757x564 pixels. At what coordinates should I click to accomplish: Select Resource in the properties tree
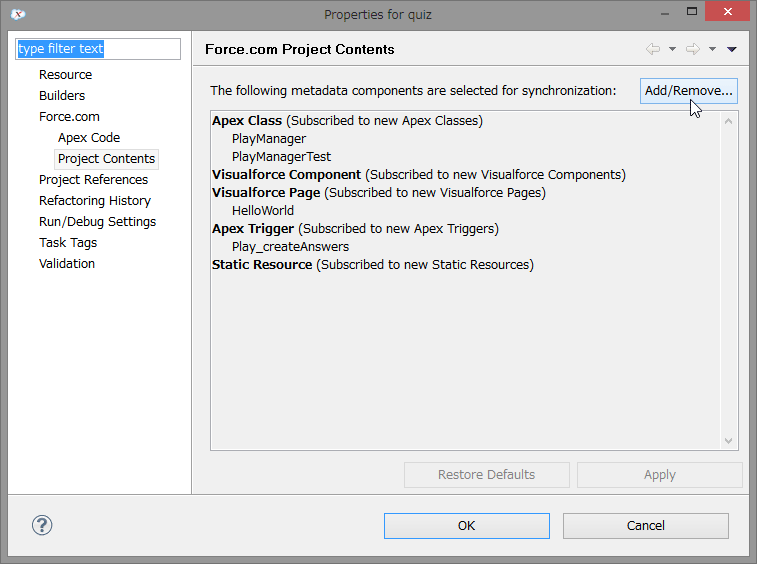click(66, 75)
